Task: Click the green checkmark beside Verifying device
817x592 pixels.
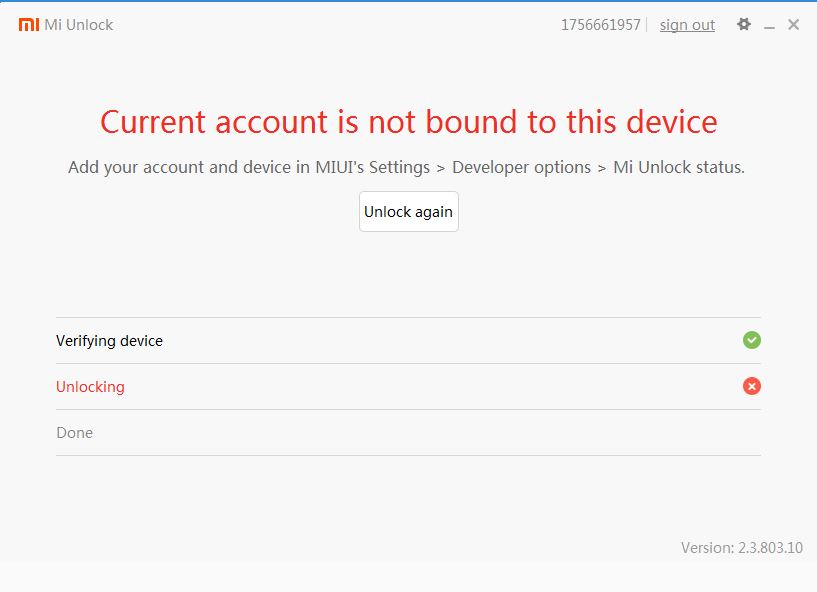Action: point(752,340)
